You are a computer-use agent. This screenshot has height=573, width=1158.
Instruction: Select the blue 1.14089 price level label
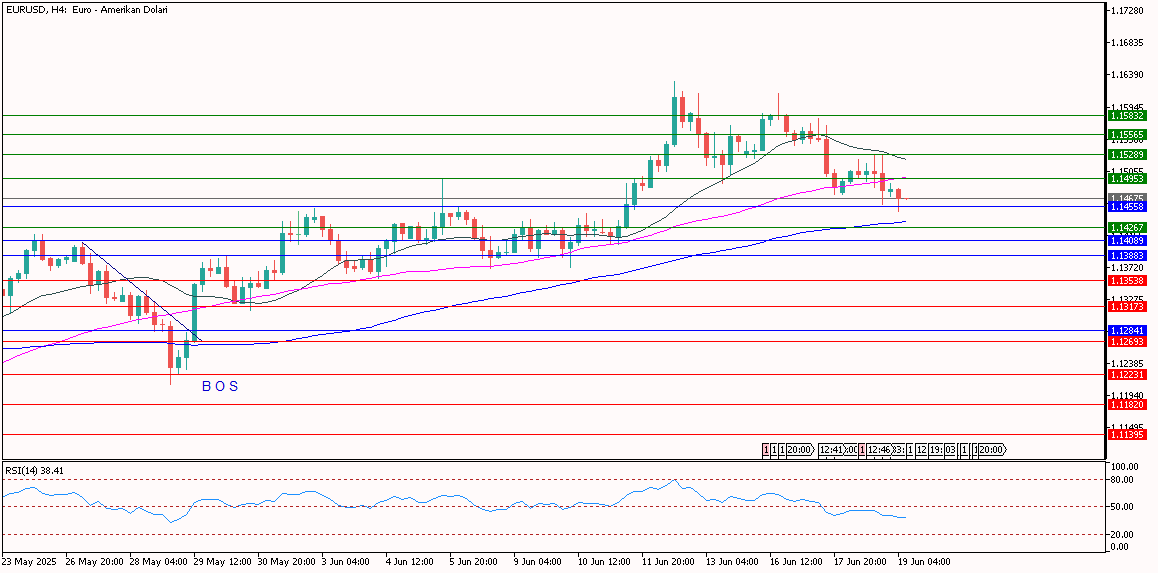[x=1127, y=241]
